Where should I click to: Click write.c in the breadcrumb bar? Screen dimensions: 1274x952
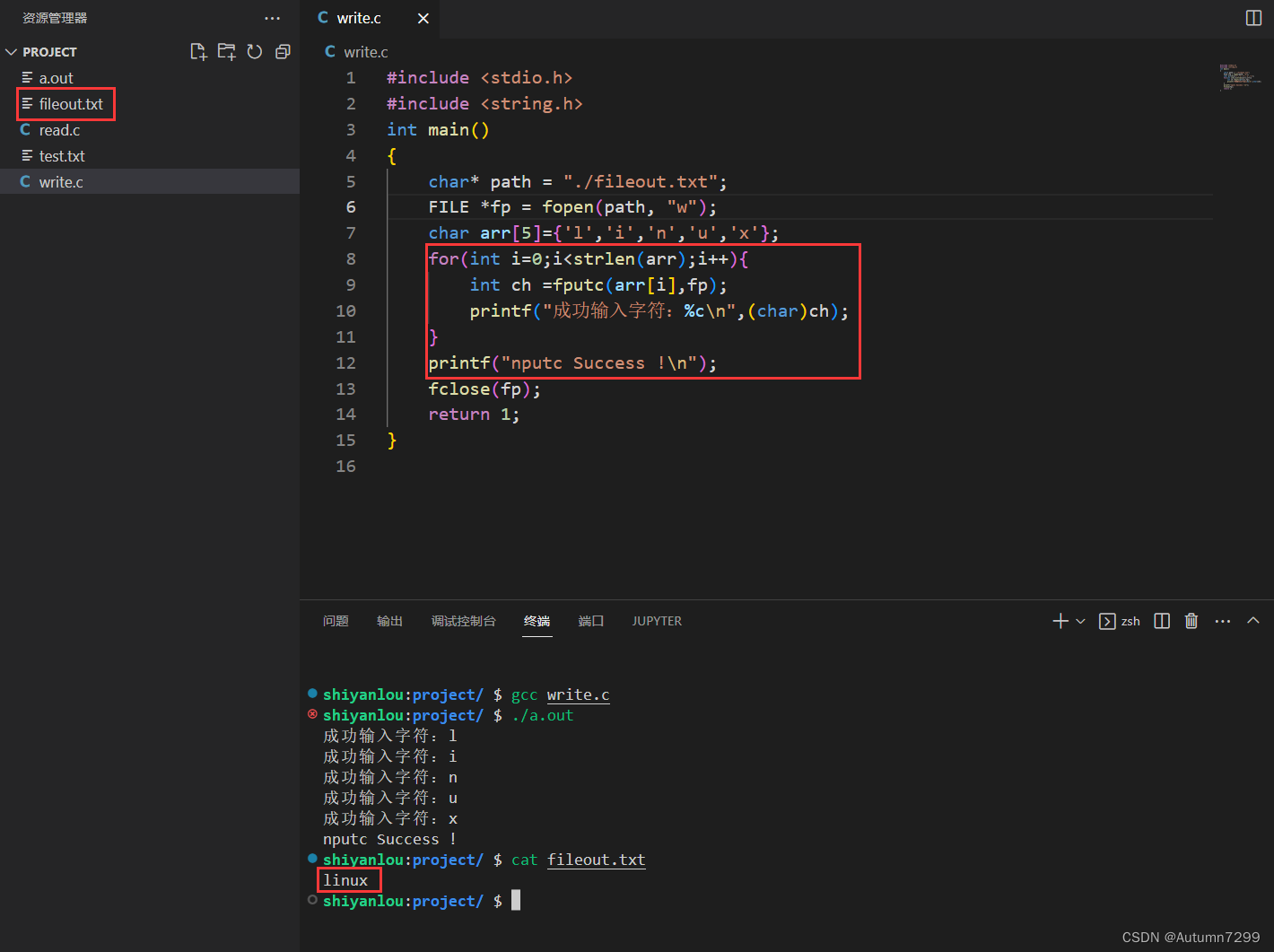[366, 52]
